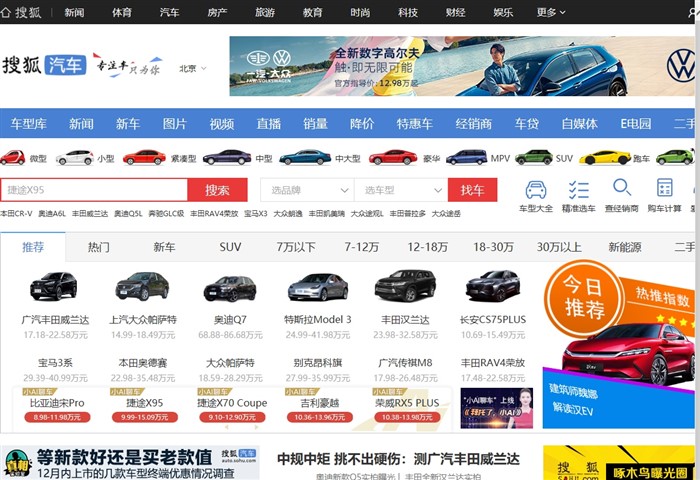700x480 pixels.
Task: Click the red 搜索 button
Action: [217, 190]
